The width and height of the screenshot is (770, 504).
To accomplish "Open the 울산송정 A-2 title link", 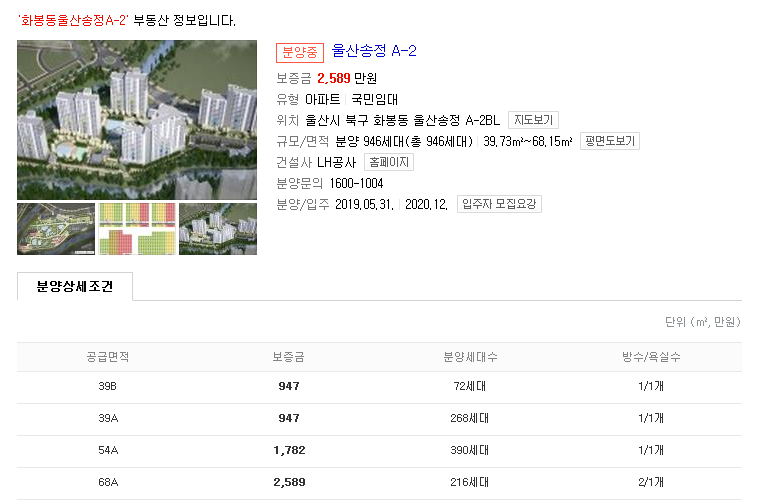I will pos(374,51).
